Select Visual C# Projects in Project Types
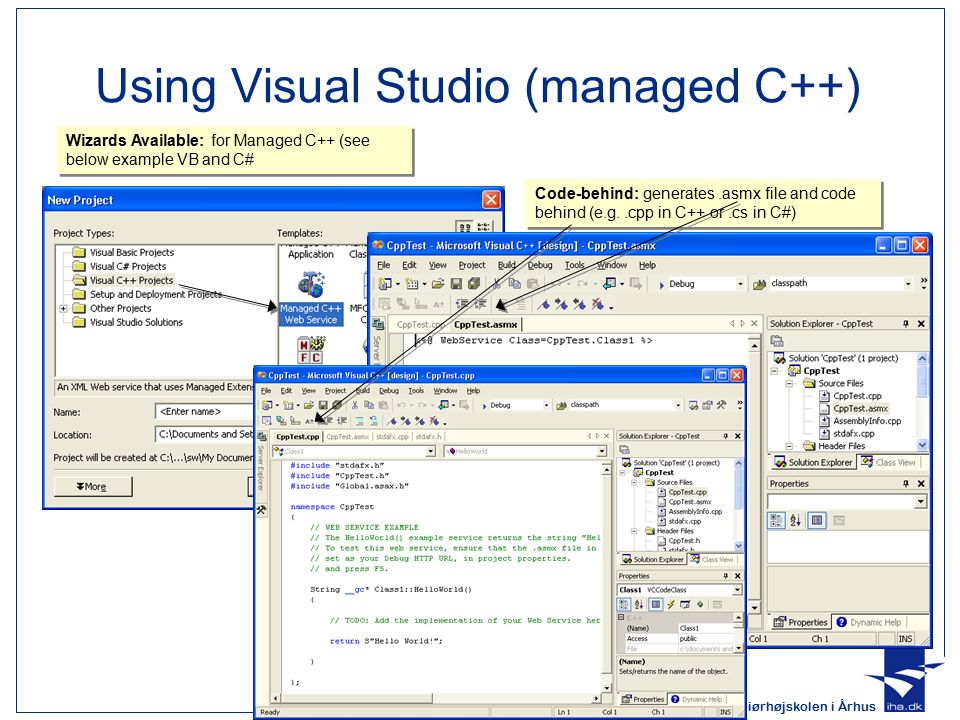This screenshot has width=960, height=720. (127, 266)
